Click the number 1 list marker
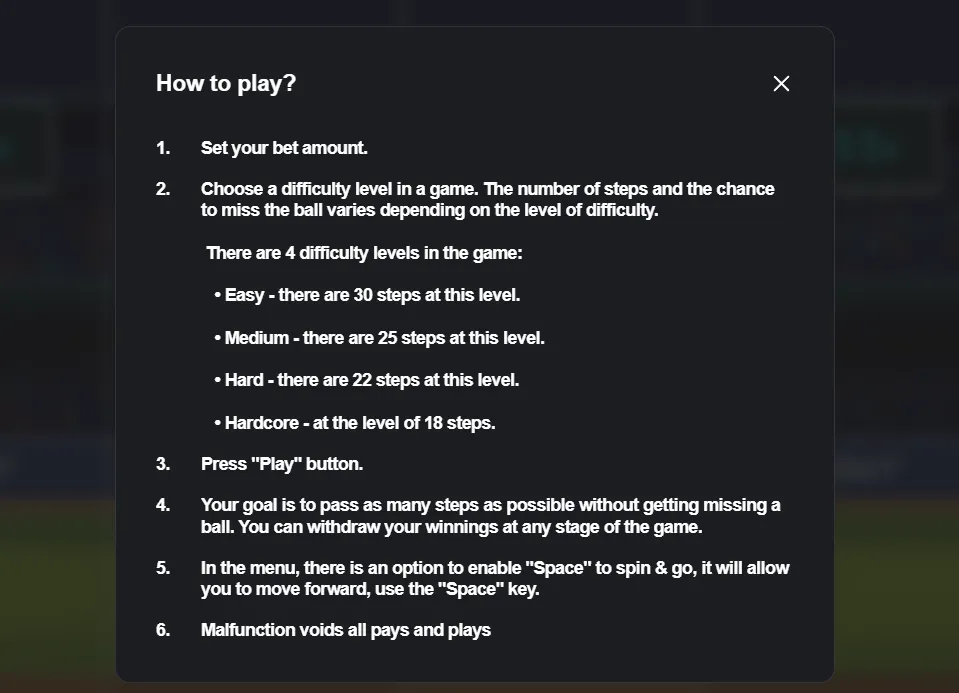This screenshot has width=959, height=693. (x=162, y=147)
